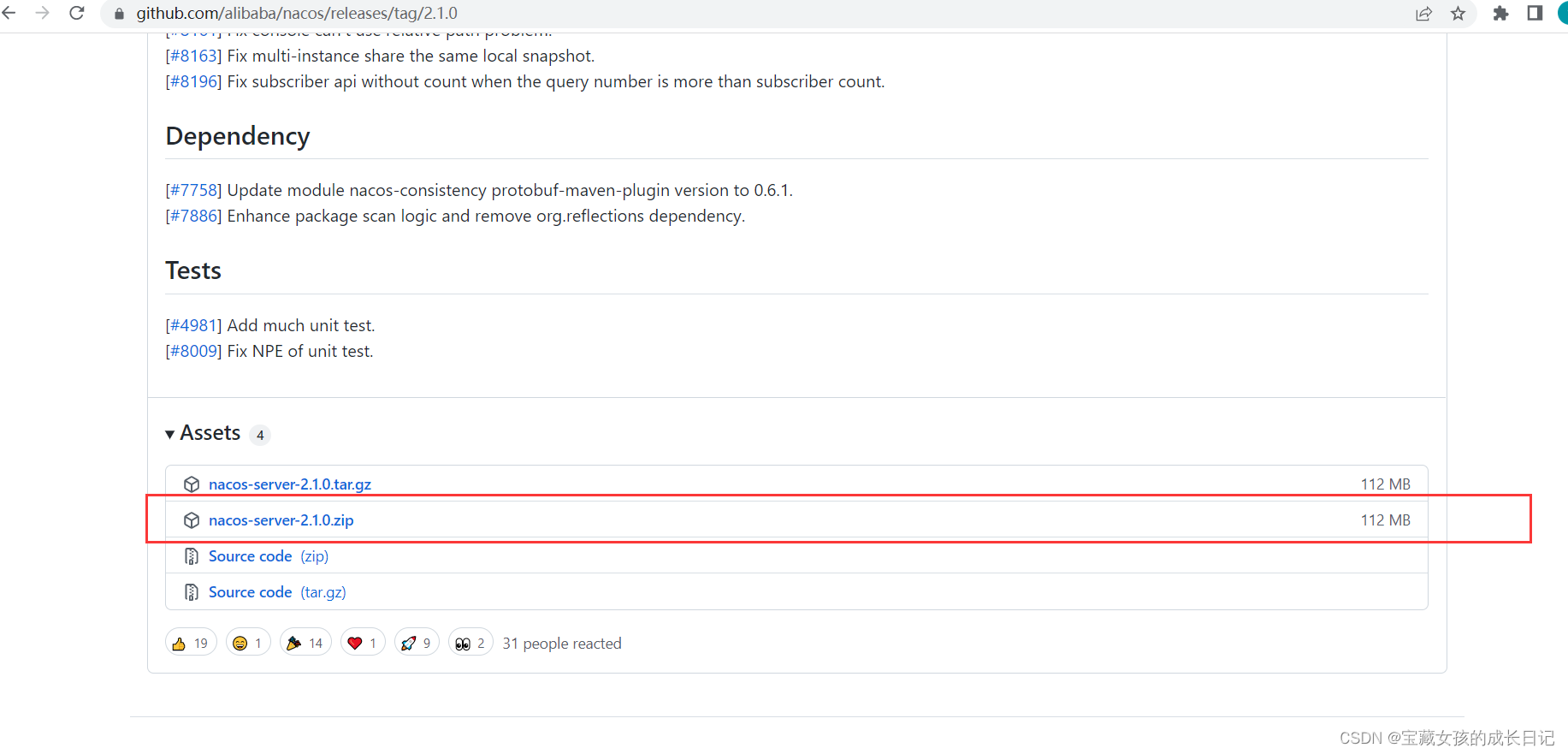Viewport: 1568px width, 754px height.
Task: Download nacos-server-2.1.0.tar.gz
Action: tap(290, 484)
